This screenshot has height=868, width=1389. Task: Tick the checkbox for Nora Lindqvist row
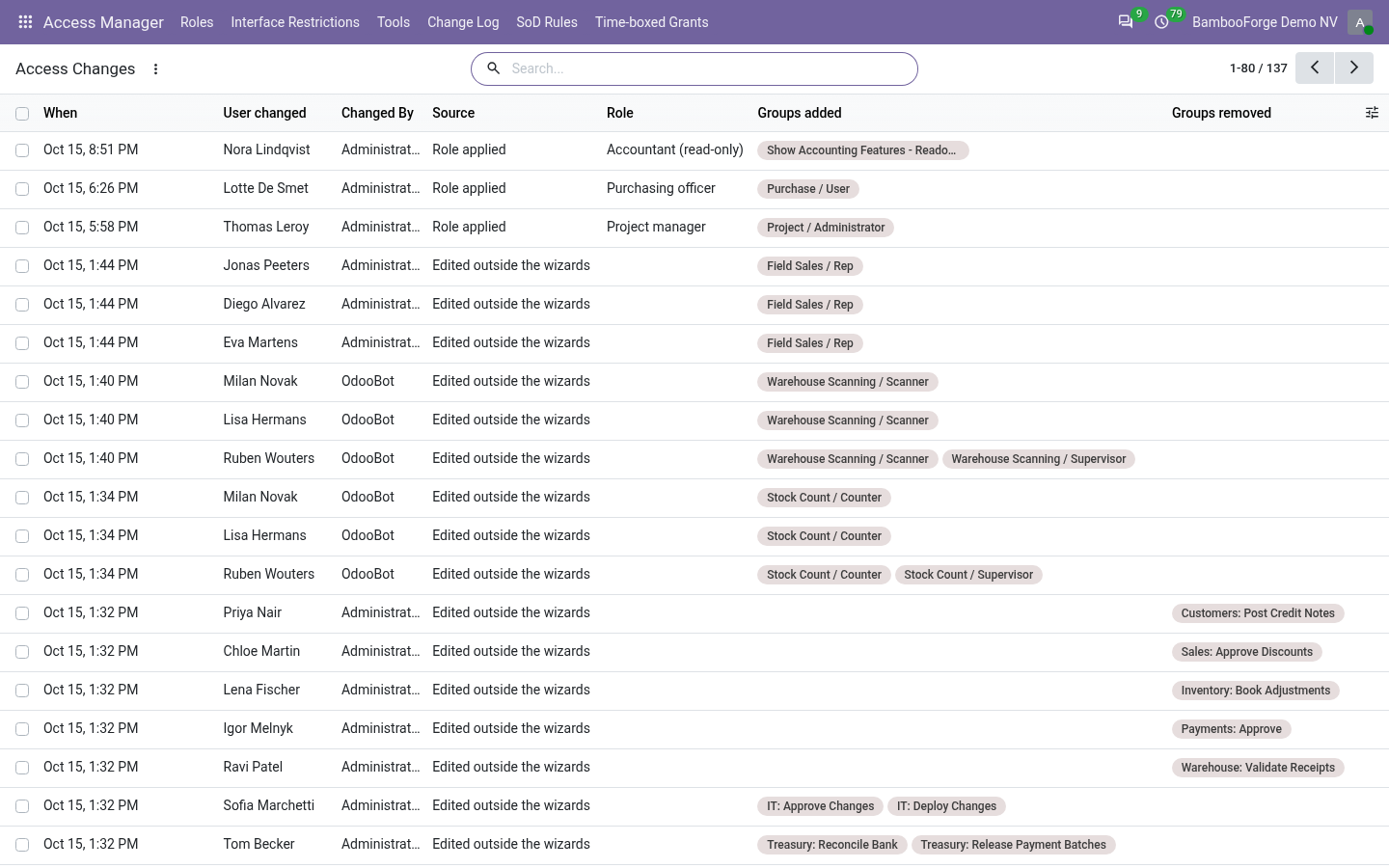point(22,150)
